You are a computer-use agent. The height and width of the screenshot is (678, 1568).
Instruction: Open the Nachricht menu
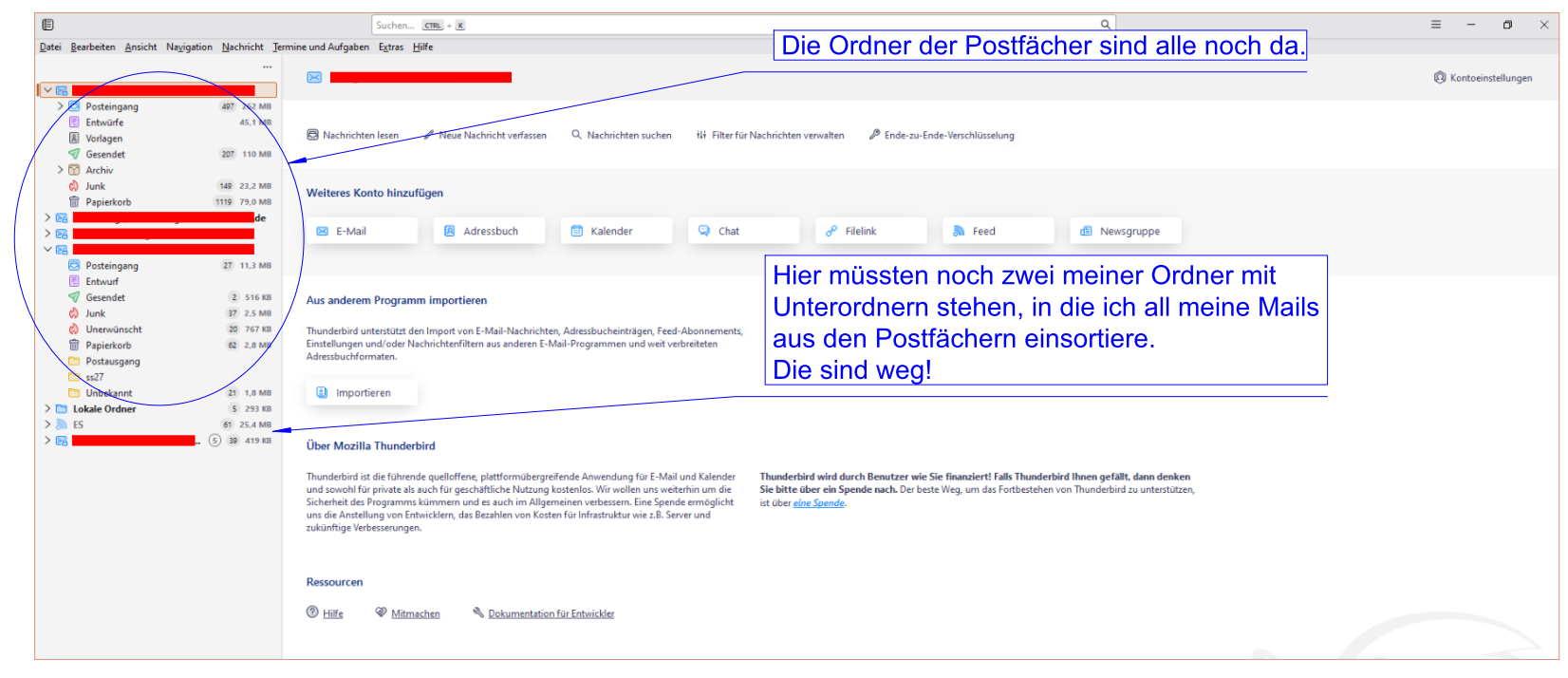242,47
